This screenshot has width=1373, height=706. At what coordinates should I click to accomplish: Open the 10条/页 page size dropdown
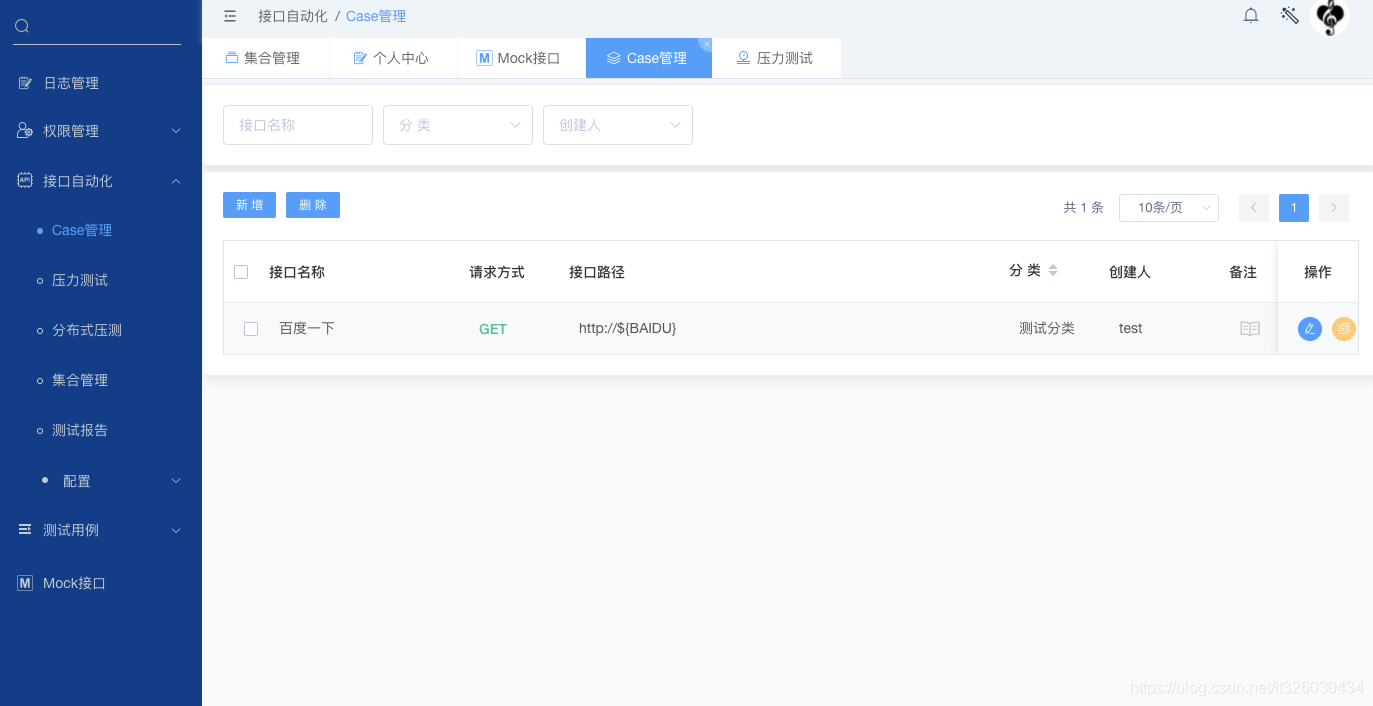pyautogui.click(x=1168, y=207)
